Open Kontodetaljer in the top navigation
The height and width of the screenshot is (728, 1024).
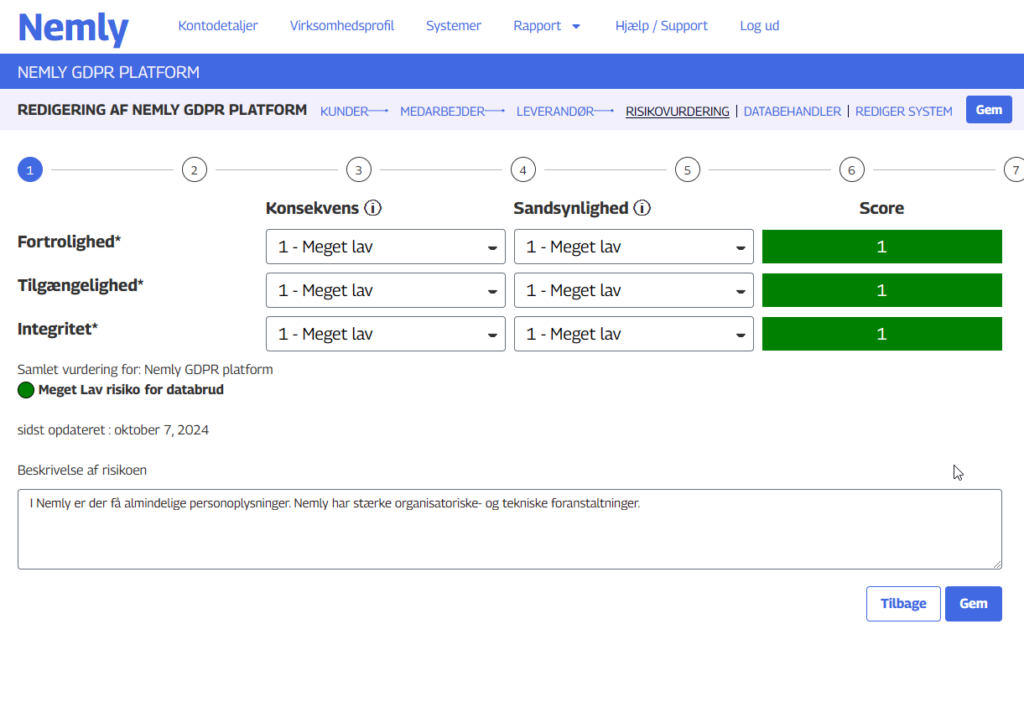(x=217, y=26)
